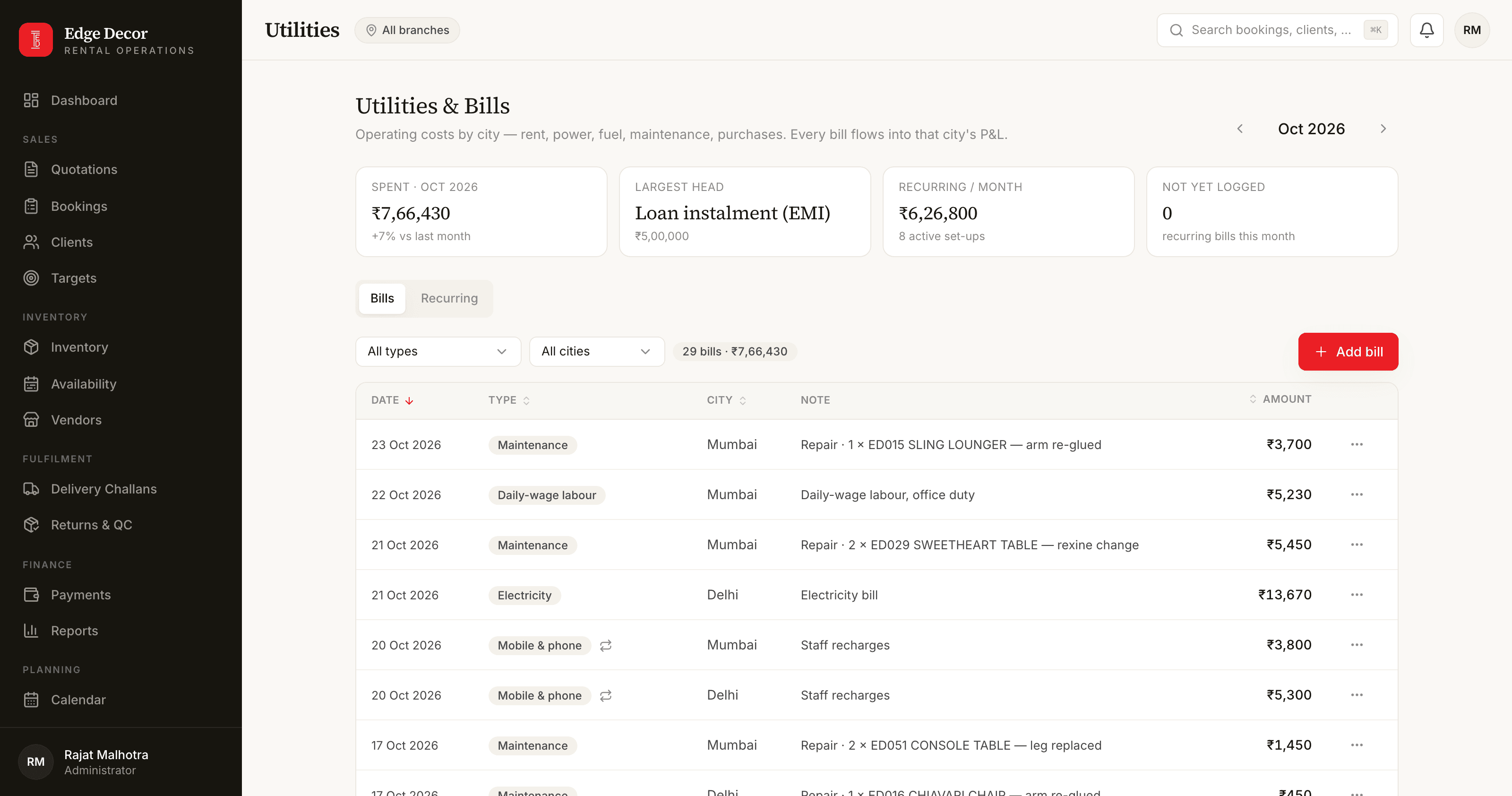The image size is (1512, 796).
Task: Sort by Amount column
Action: pyautogui.click(x=1280, y=399)
